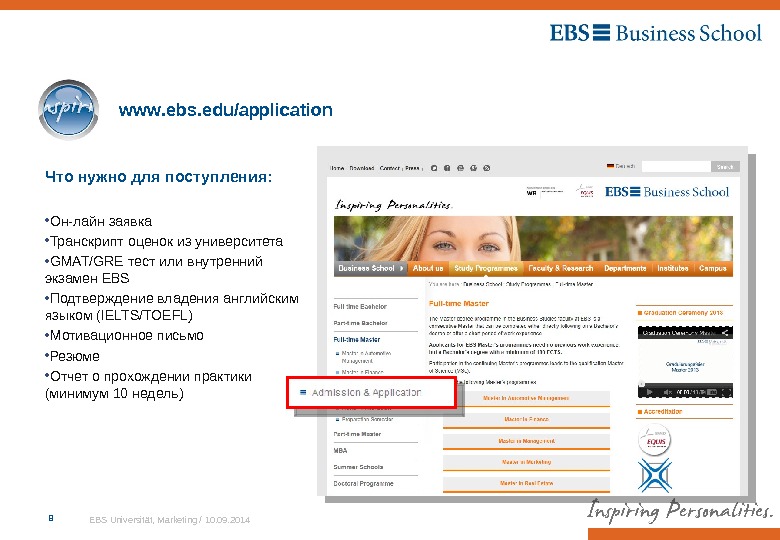Viewport: 780px width, 540px height.
Task: Open Doctoral Programme in the sidebar
Action: [363, 483]
